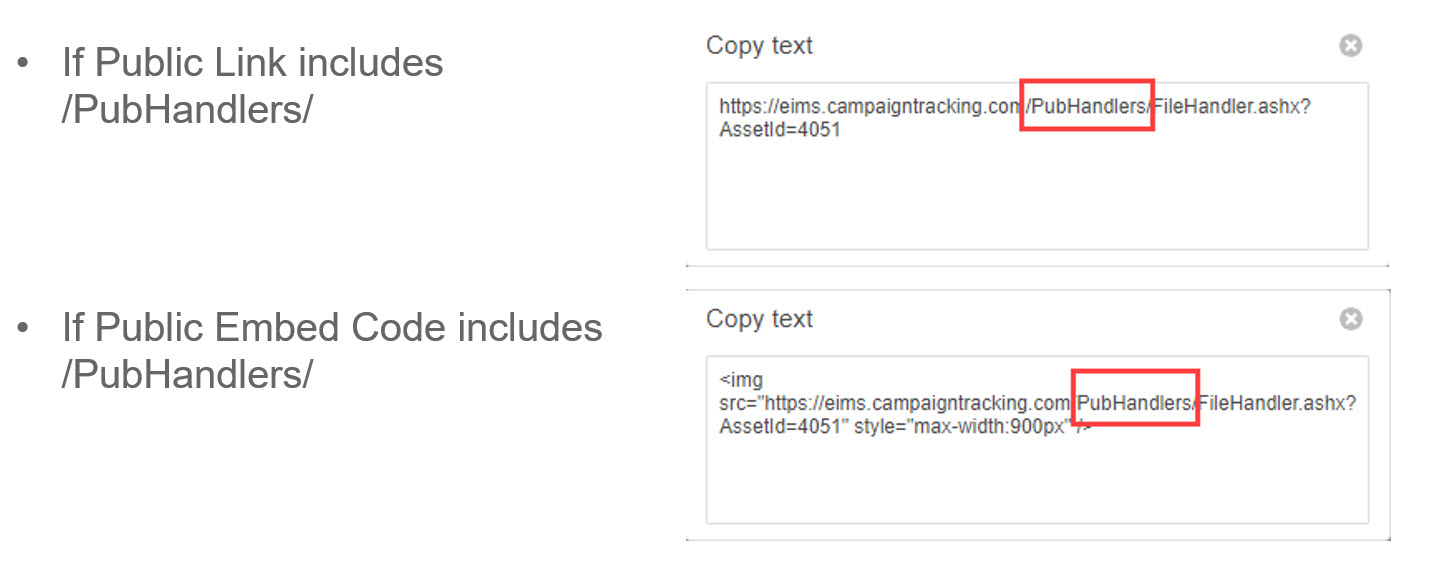The height and width of the screenshot is (575, 1435).
Task: Close the upper Copy text dialog
Action: click(1350, 46)
